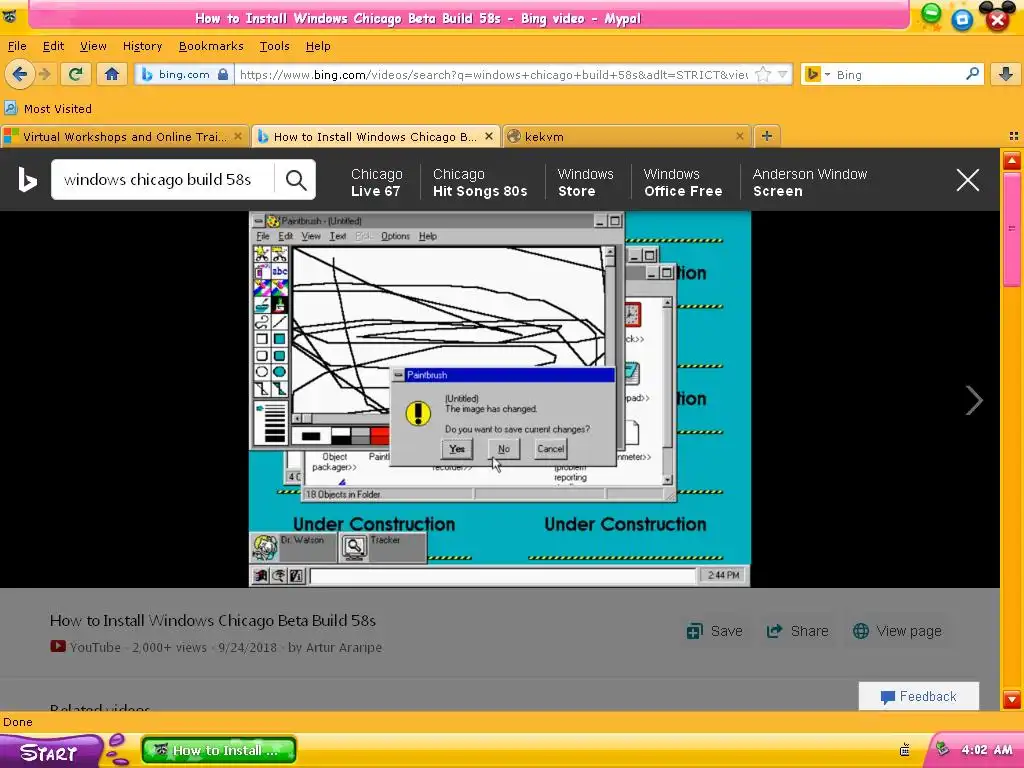Open the History menu
The width and height of the screenshot is (1024, 768).
click(x=142, y=46)
